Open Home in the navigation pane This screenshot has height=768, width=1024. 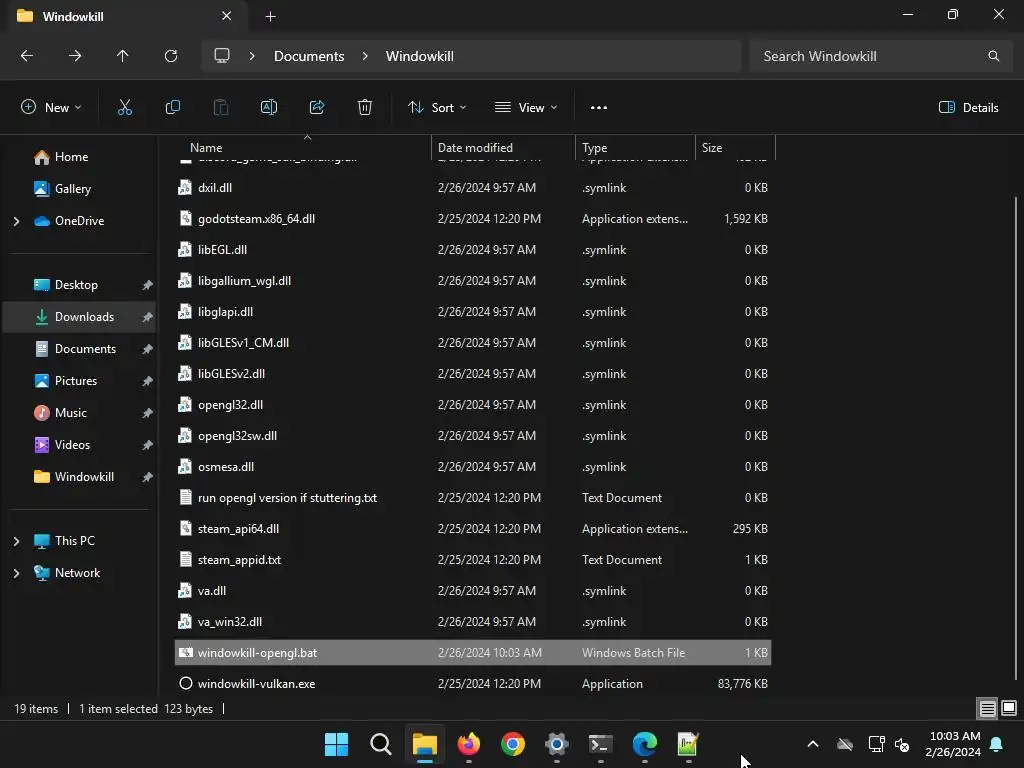(x=71, y=157)
